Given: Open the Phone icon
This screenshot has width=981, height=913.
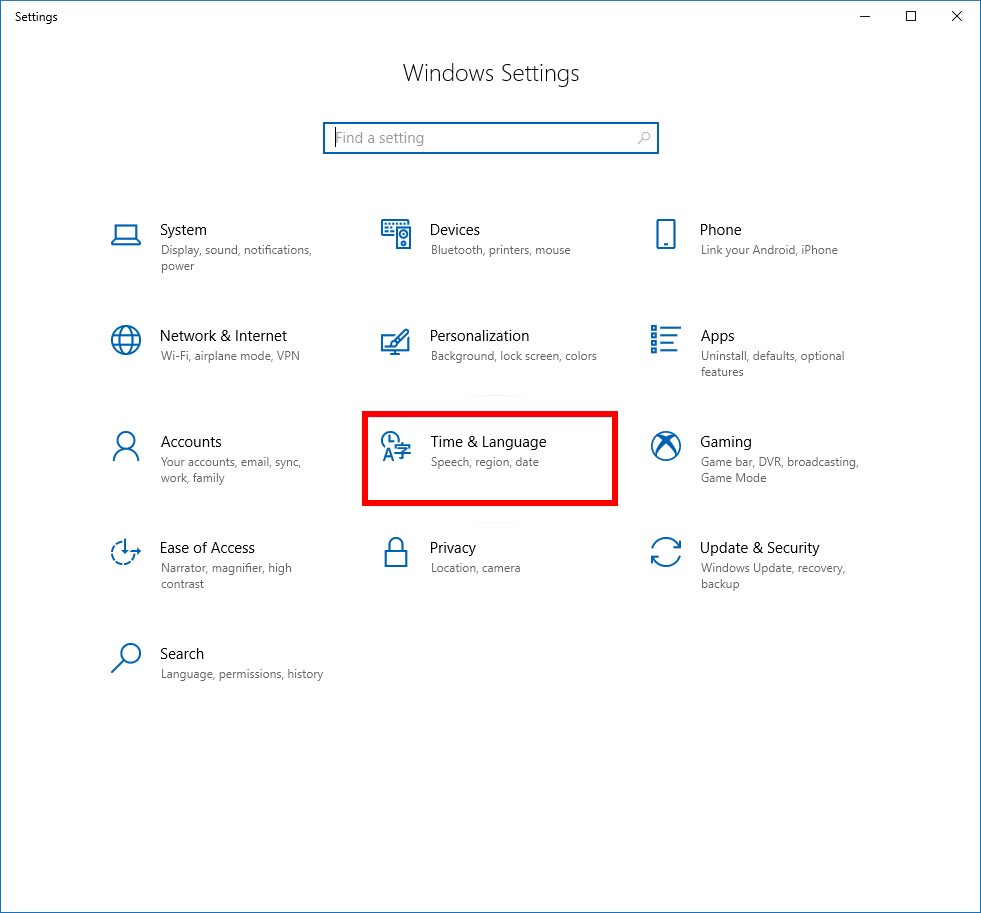Looking at the screenshot, I should [666, 234].
